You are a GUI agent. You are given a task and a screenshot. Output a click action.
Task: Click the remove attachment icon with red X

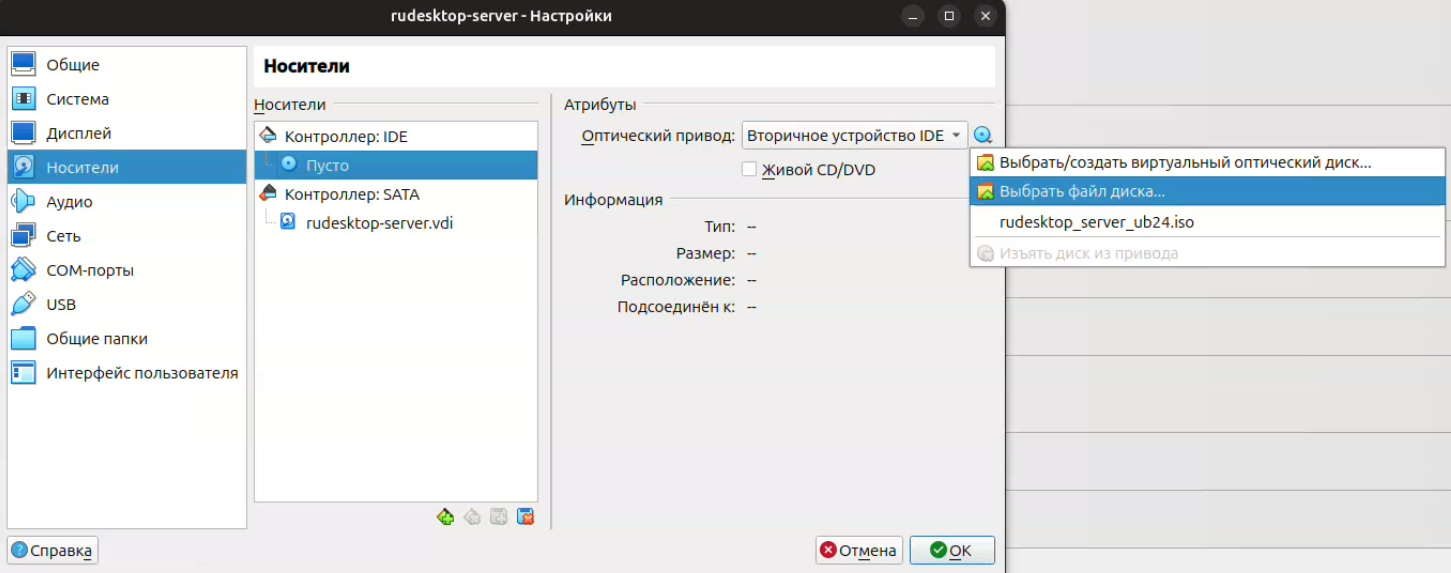[525, 517]
